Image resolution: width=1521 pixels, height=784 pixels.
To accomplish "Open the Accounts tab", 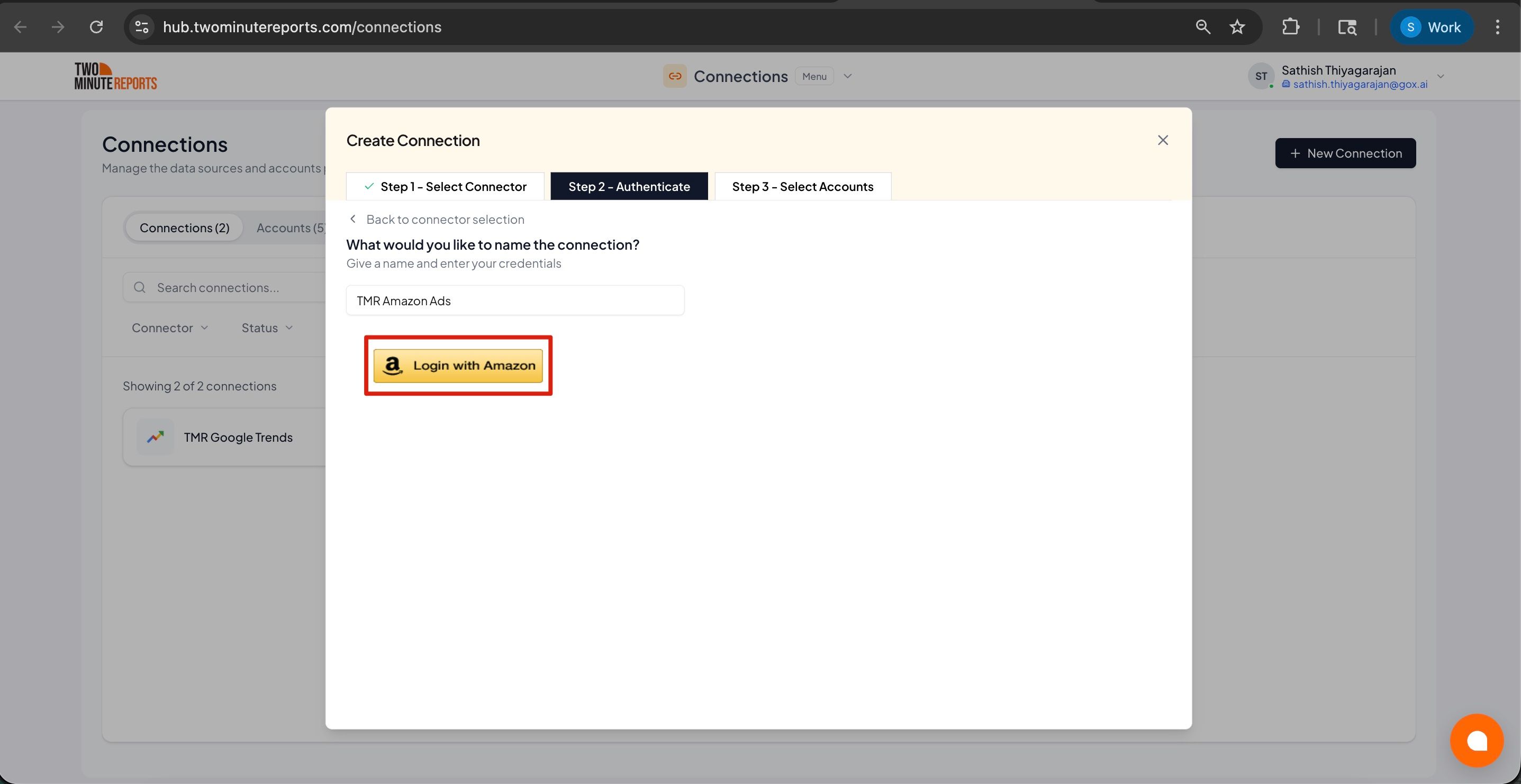I will (x=289, y=227).
